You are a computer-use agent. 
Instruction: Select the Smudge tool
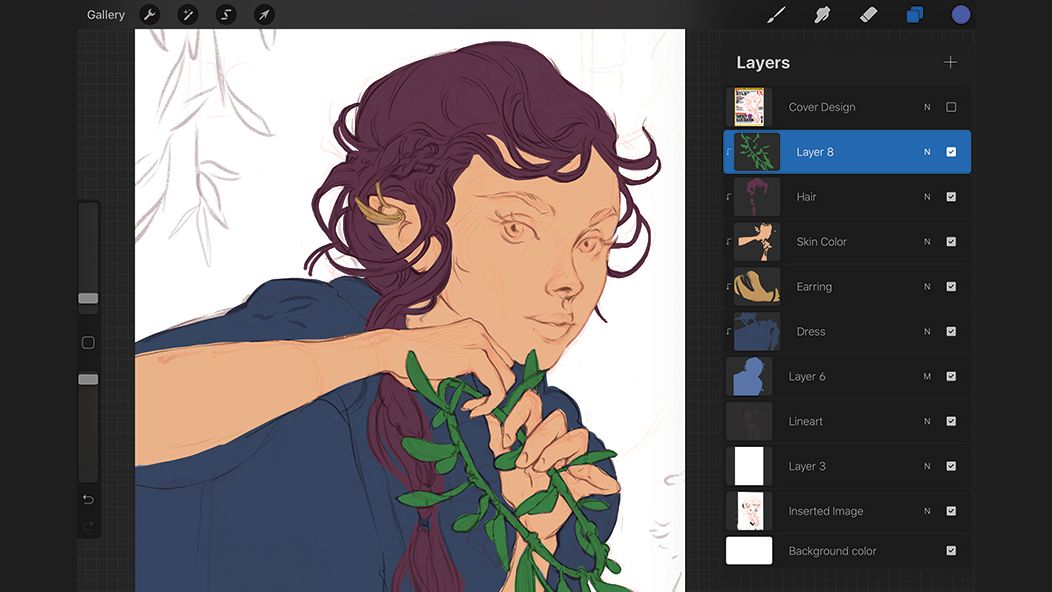[821, 14]
